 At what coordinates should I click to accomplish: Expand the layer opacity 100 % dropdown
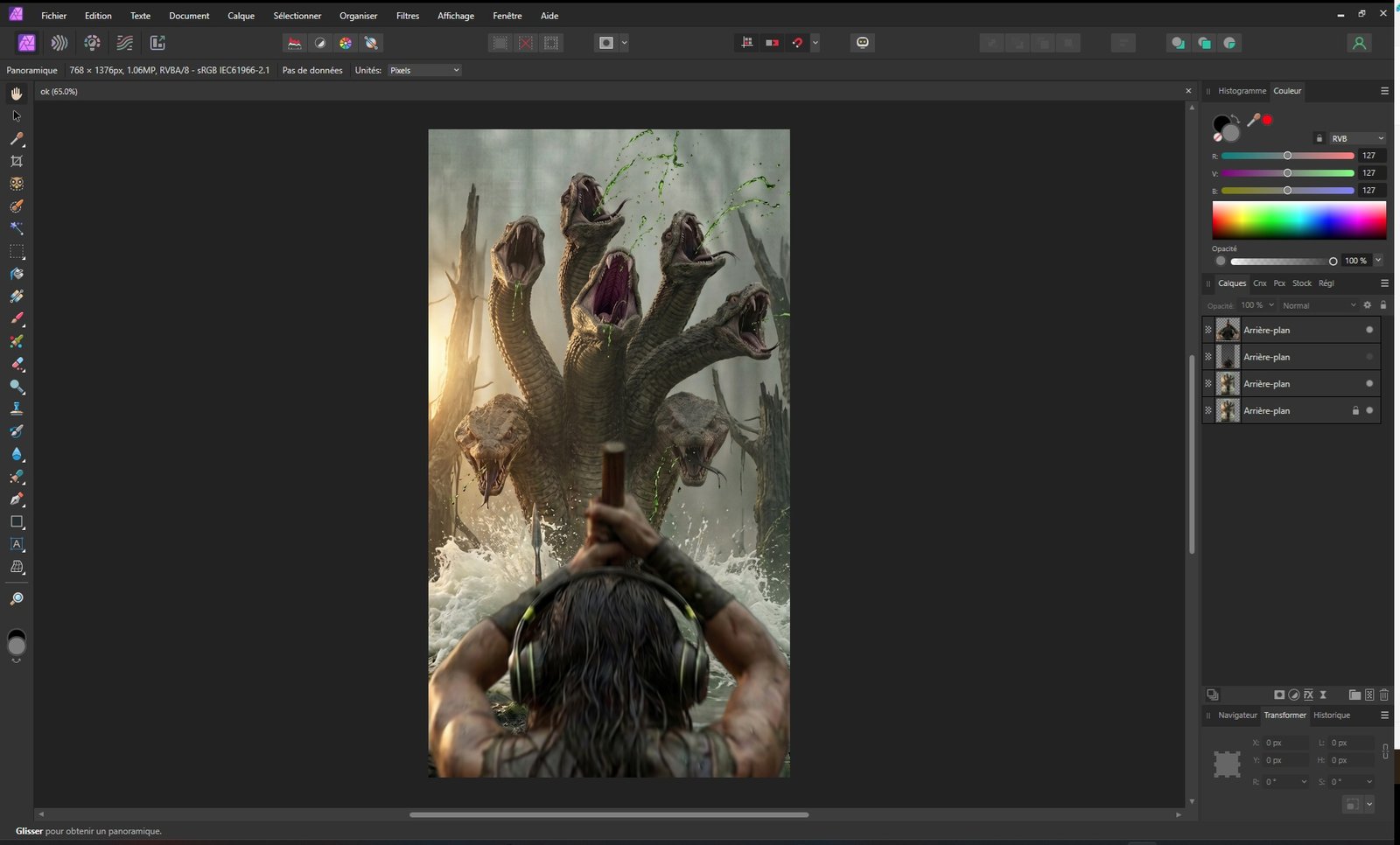[1271, 305]
